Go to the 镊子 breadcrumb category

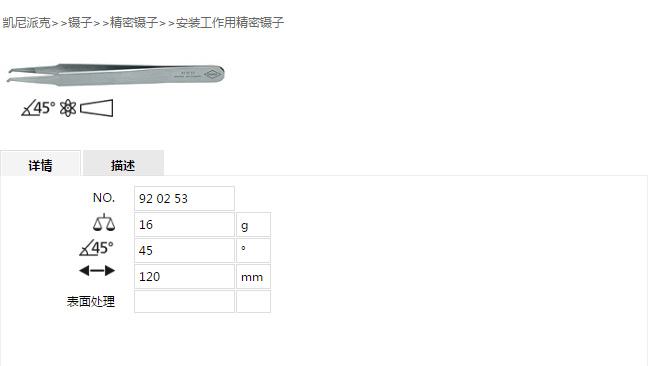80,22
